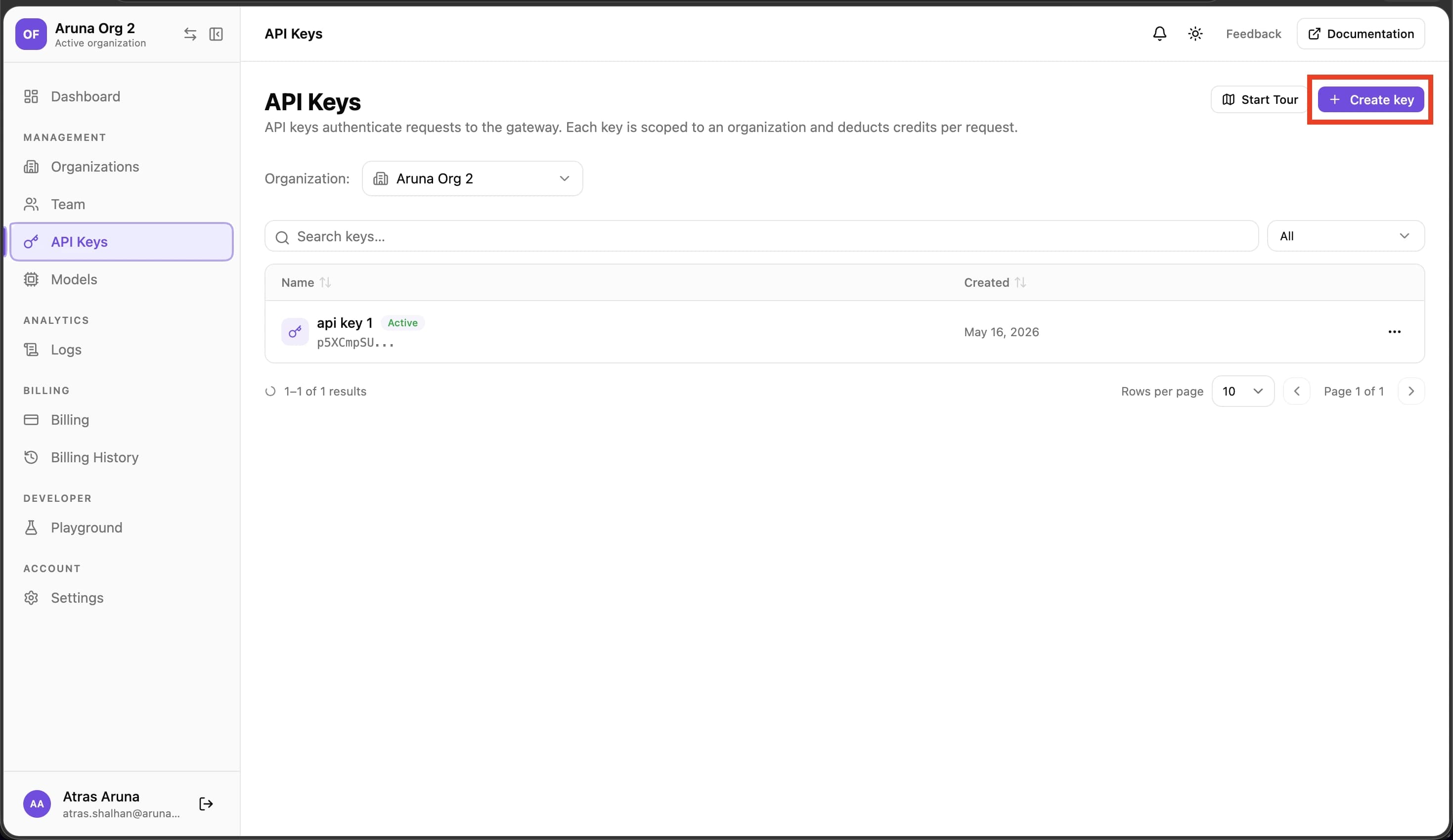Image resolution: width=1453 pixels, height=840 pixels.
Task: Click the AA user avatar
Action: (37, 804)
